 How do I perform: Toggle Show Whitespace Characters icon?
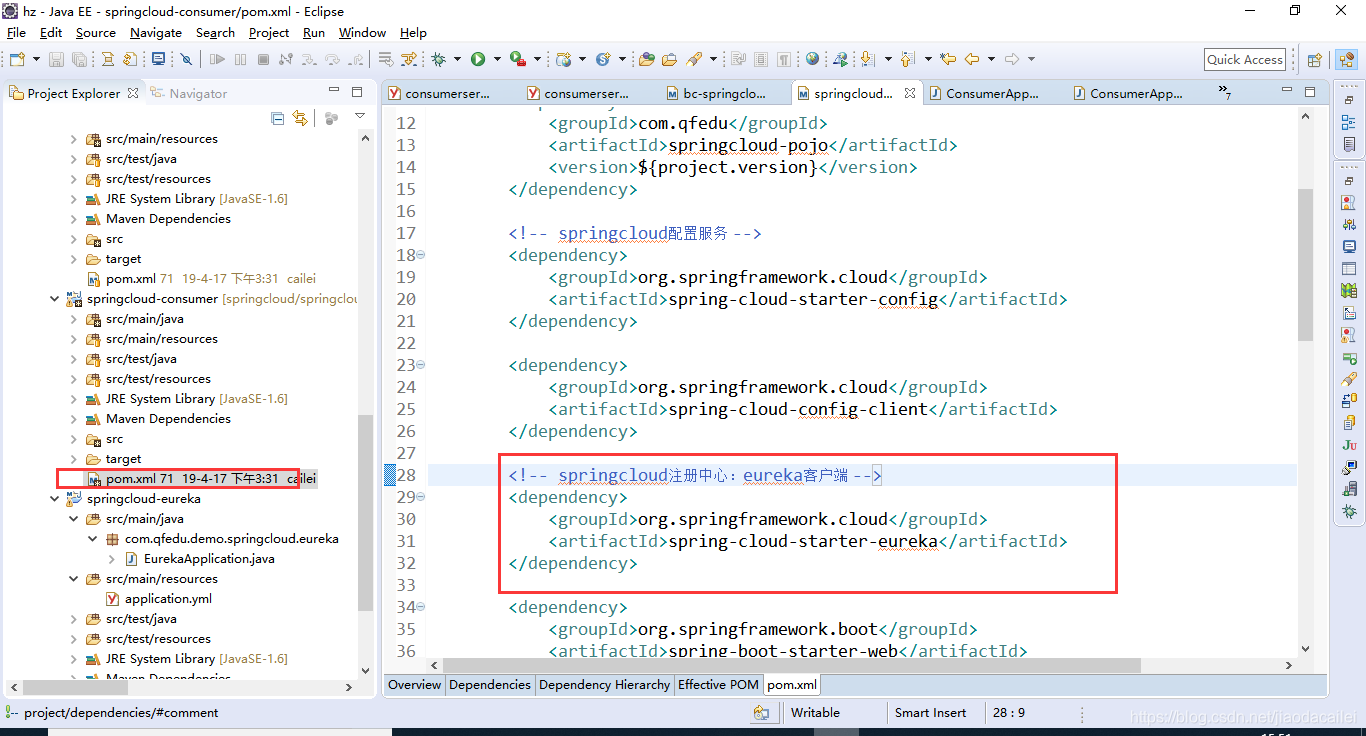[x=783, y=59]
